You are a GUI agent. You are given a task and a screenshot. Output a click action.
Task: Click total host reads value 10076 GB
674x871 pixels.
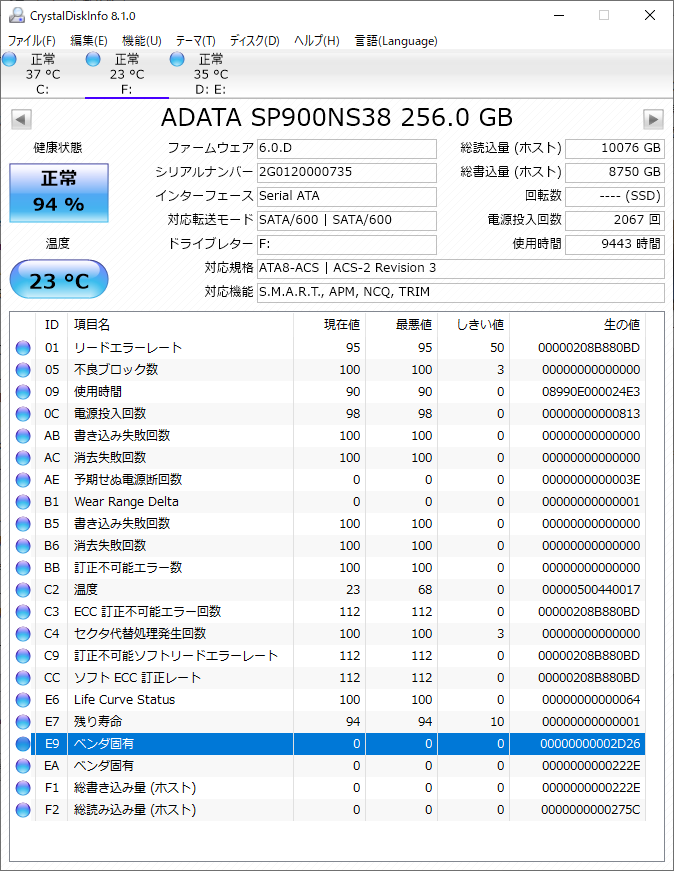pyautogui.click(x=615, y=148)
